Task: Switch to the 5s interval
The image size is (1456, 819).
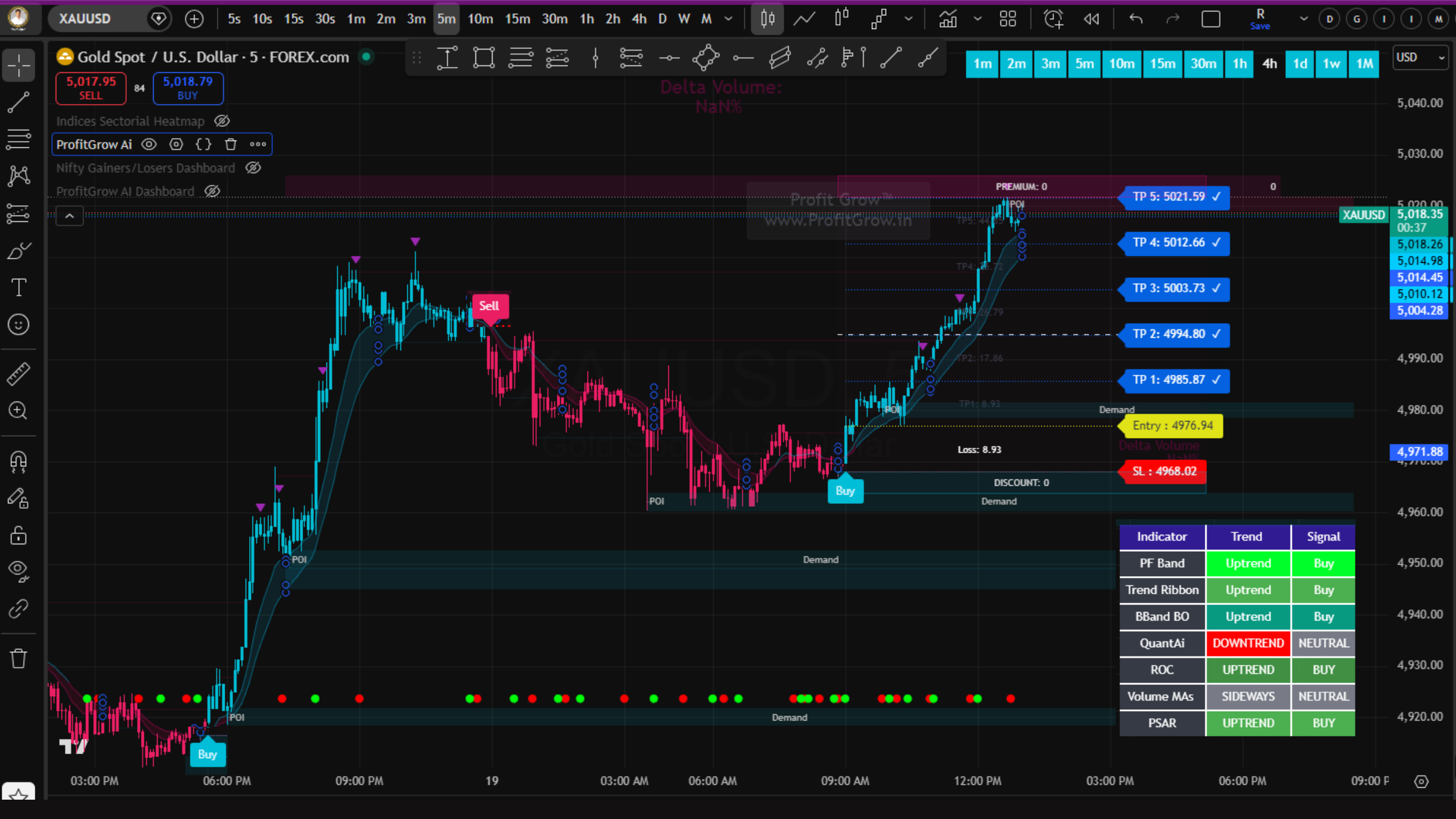Action: 234,19
